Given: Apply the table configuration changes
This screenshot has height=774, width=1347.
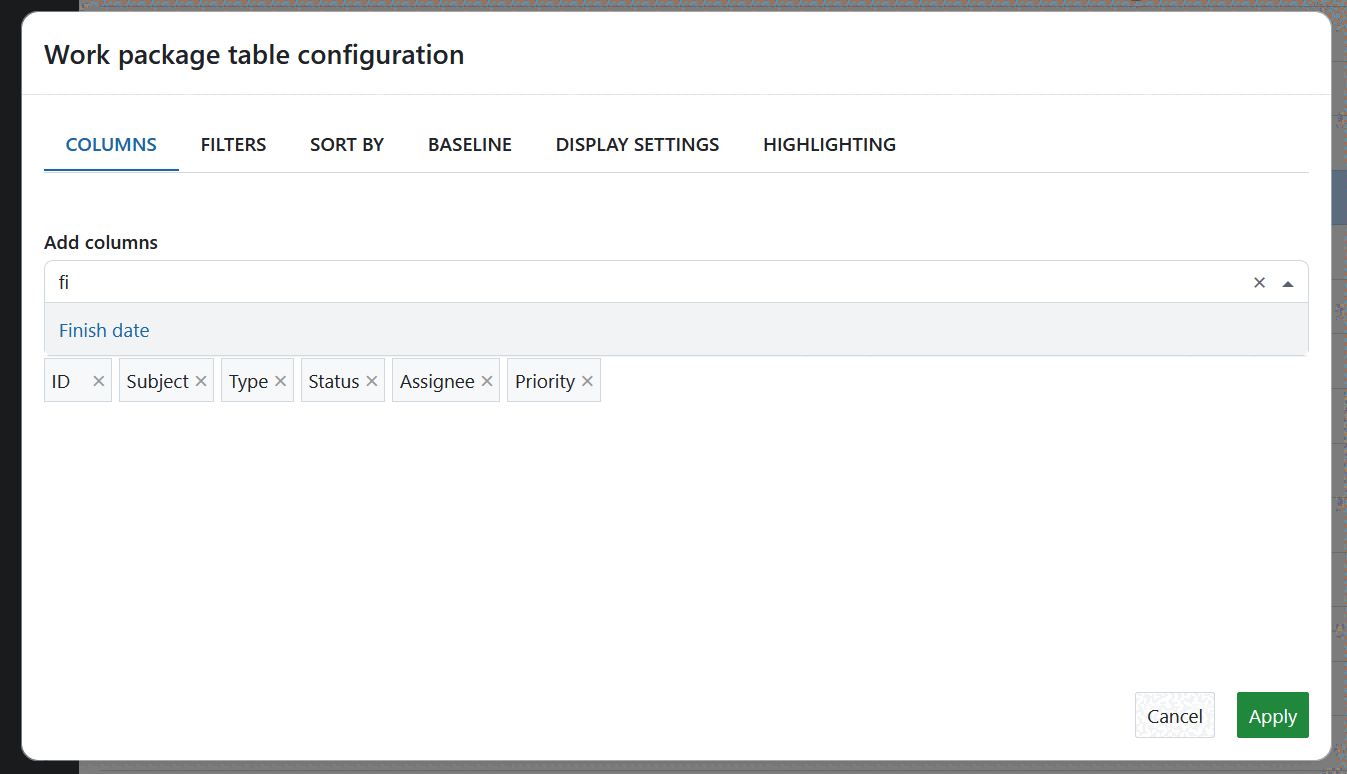Looking at the screenshot, I should click(1272, 715).
